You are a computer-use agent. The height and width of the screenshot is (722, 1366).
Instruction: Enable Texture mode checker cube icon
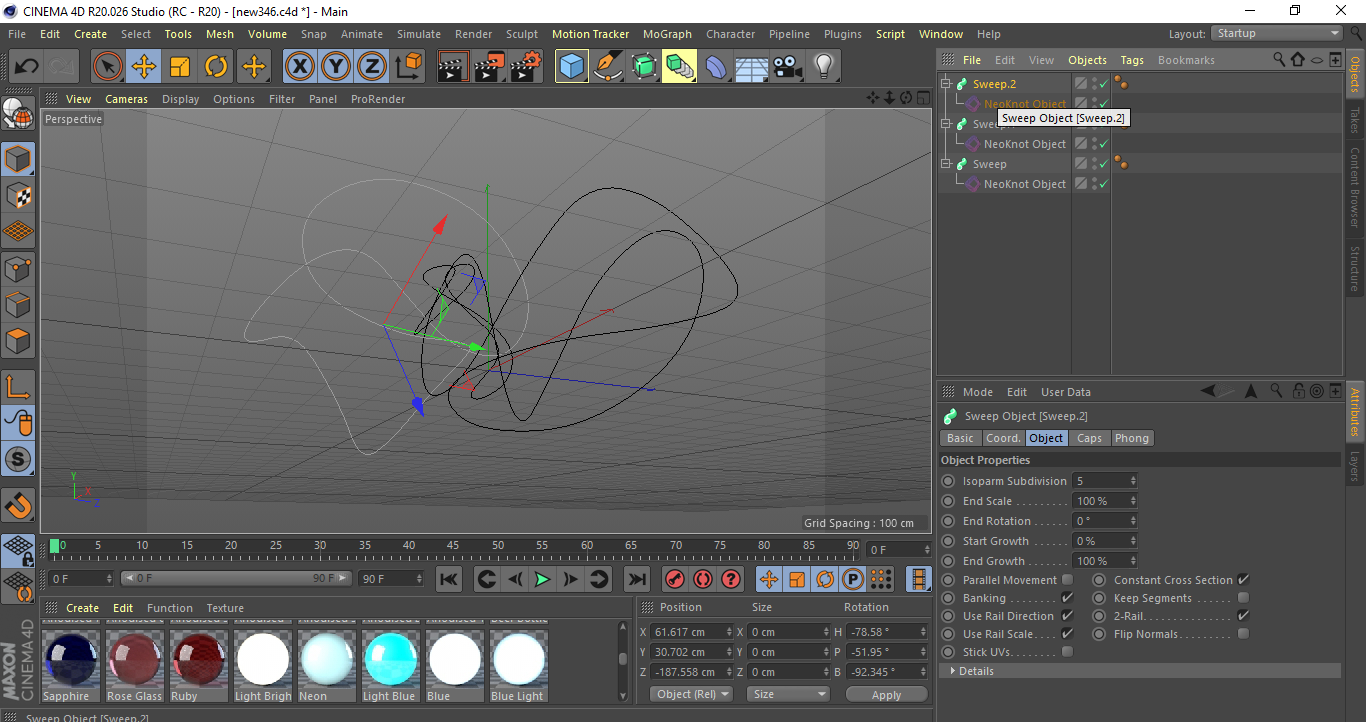point(18,195)
